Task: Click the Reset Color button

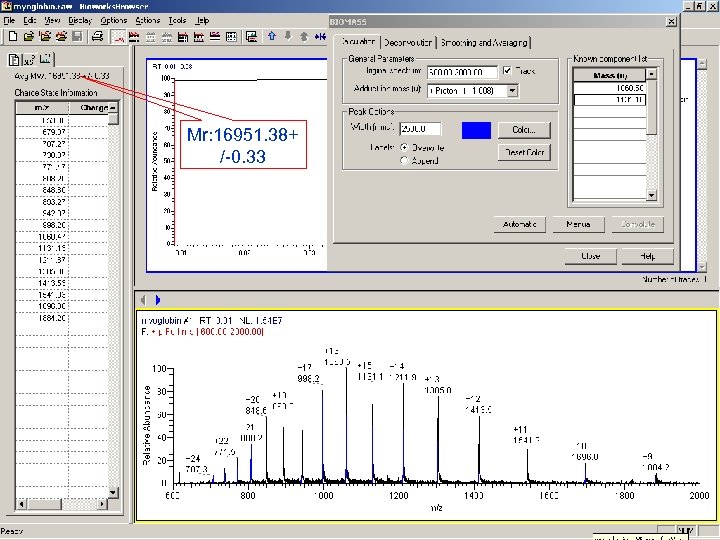Action: pyautogui.click(x=523, y=152)
